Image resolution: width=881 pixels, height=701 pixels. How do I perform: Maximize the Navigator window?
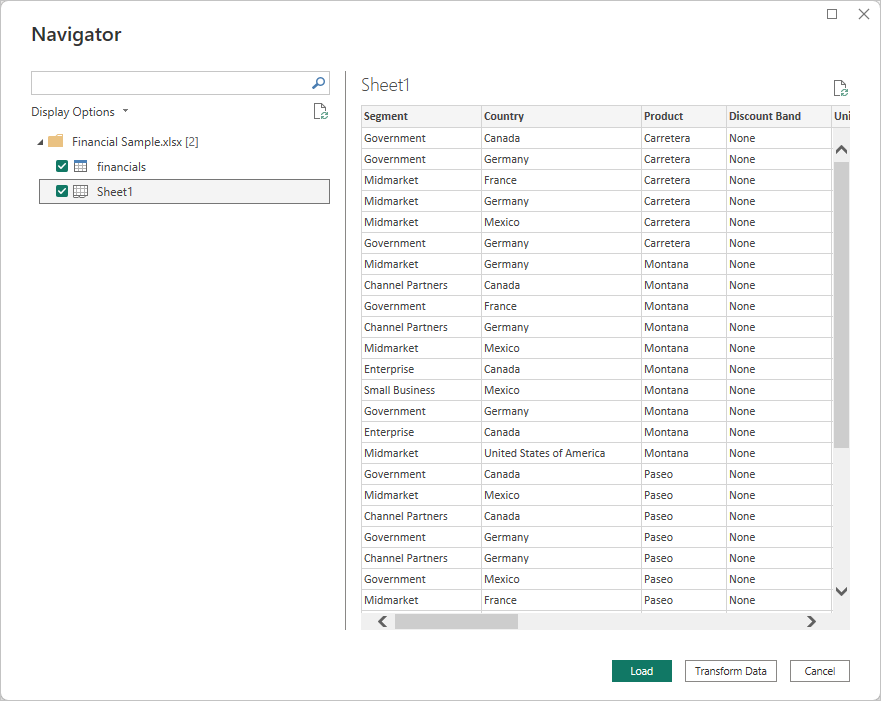coord(832,14)
